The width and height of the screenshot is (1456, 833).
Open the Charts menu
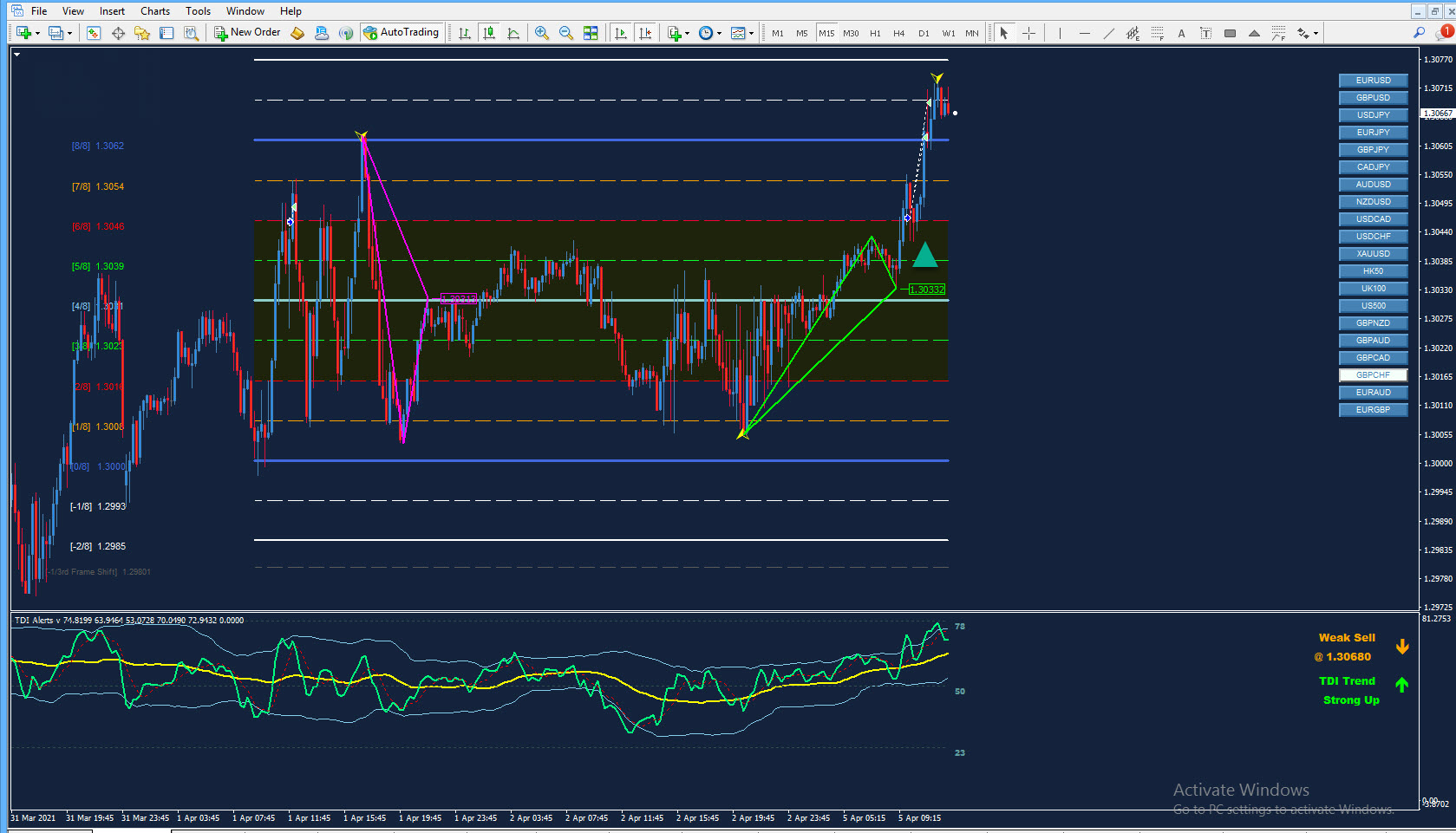point(155,11)
